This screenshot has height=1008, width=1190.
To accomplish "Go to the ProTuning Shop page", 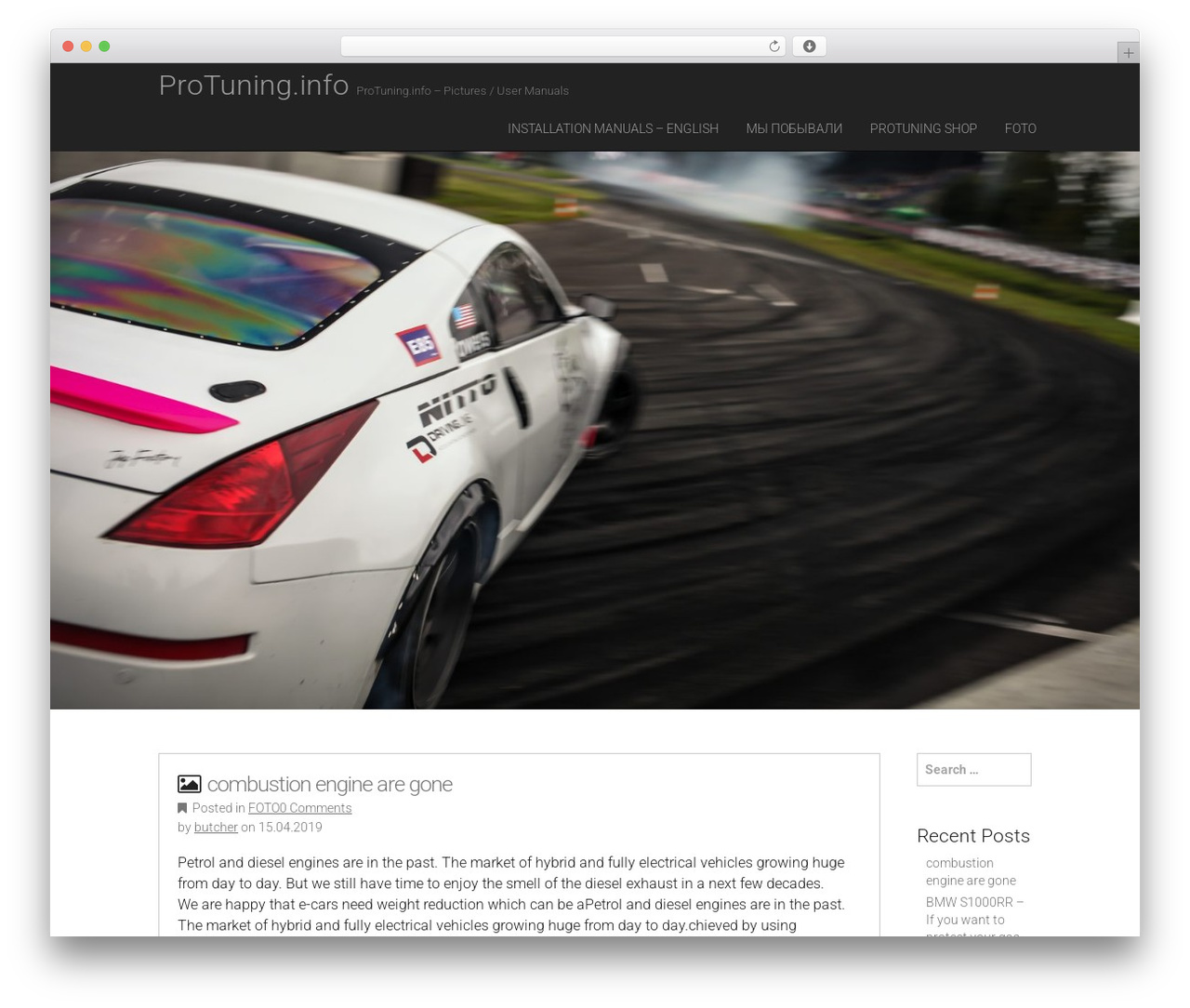I will point(923,128).
